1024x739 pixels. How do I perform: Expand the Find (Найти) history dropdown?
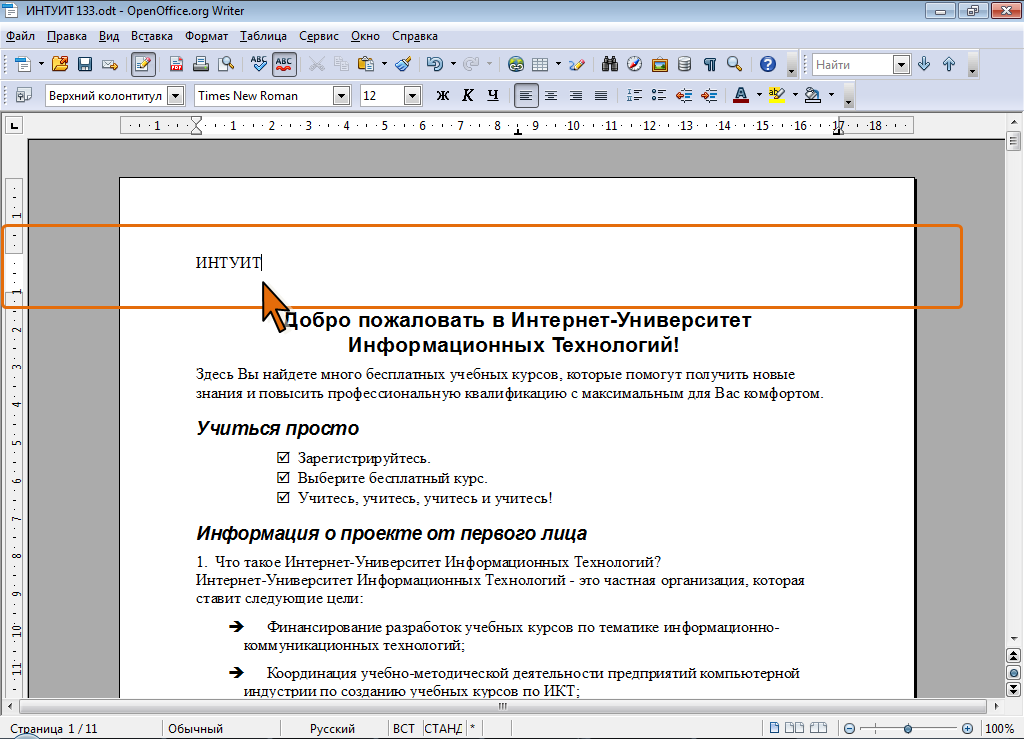(901, 65)
